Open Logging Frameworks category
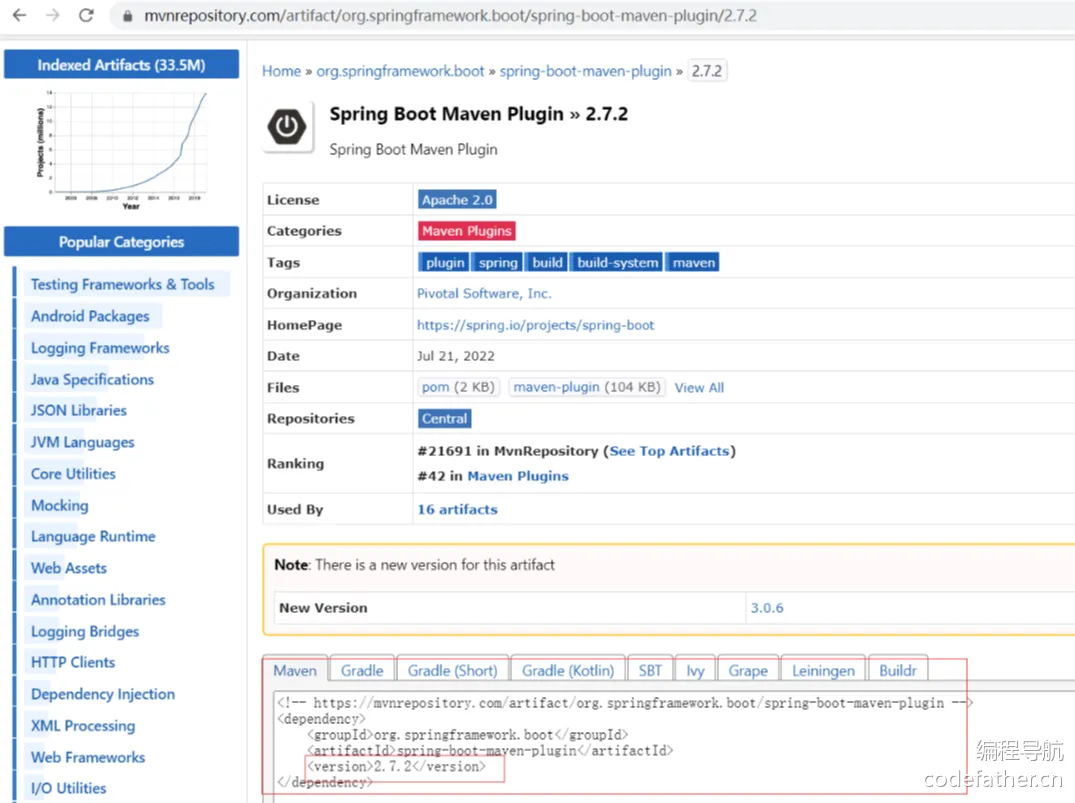The width and height of the screenshot is (1075, 803). pyautogui.click(x=100, y=348)
